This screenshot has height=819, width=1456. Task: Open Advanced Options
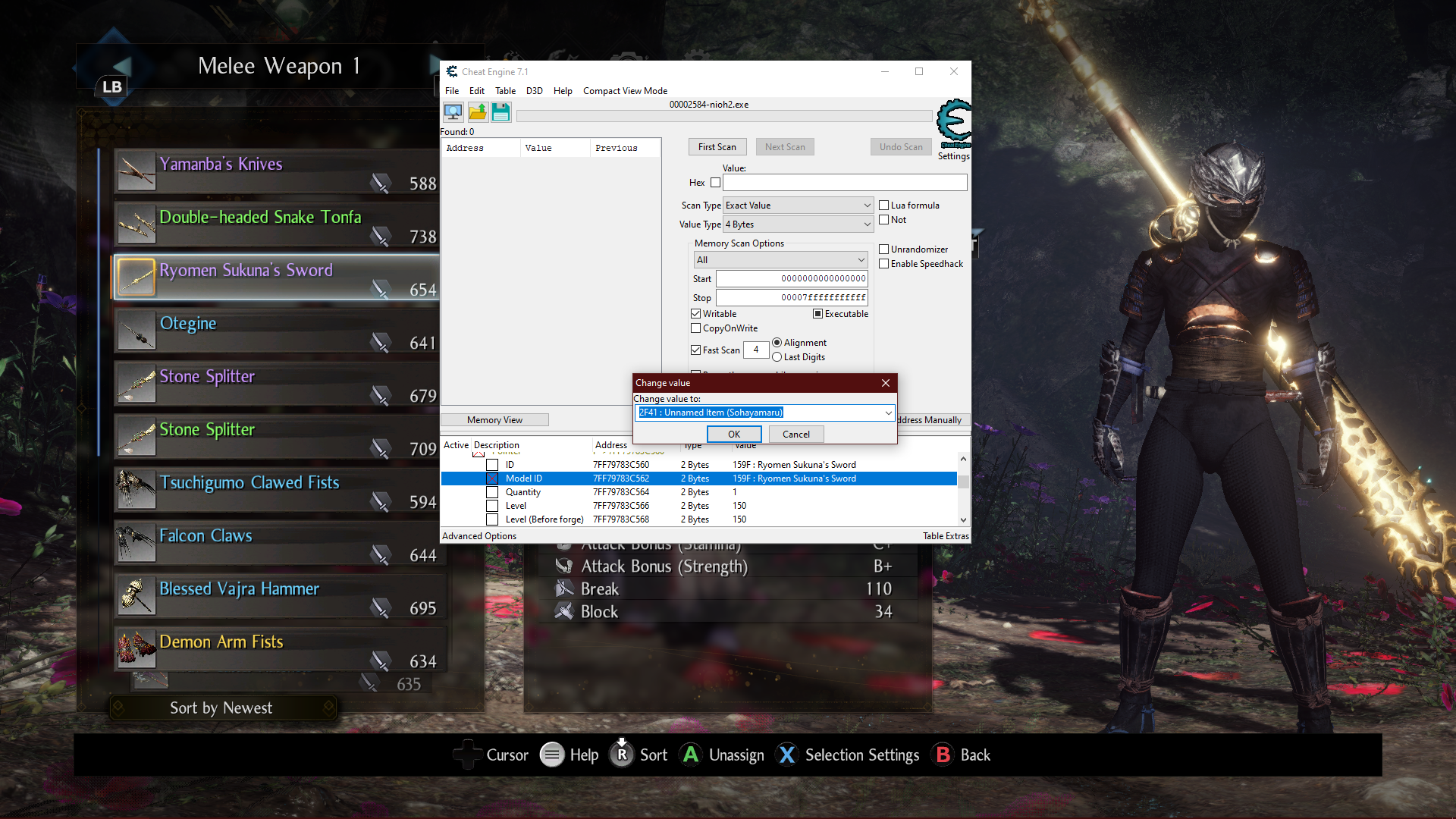(479, 535)
